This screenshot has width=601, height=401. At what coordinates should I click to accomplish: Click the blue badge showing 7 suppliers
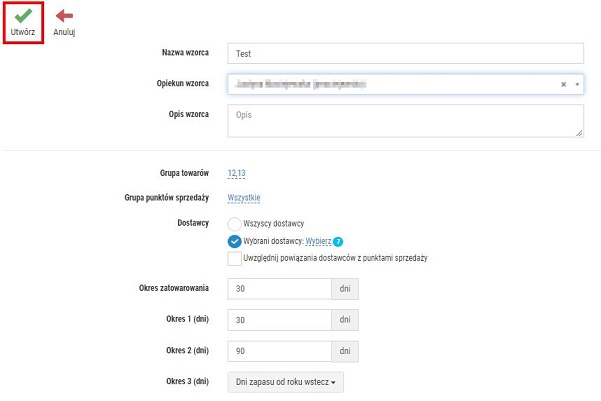point(338,242)
